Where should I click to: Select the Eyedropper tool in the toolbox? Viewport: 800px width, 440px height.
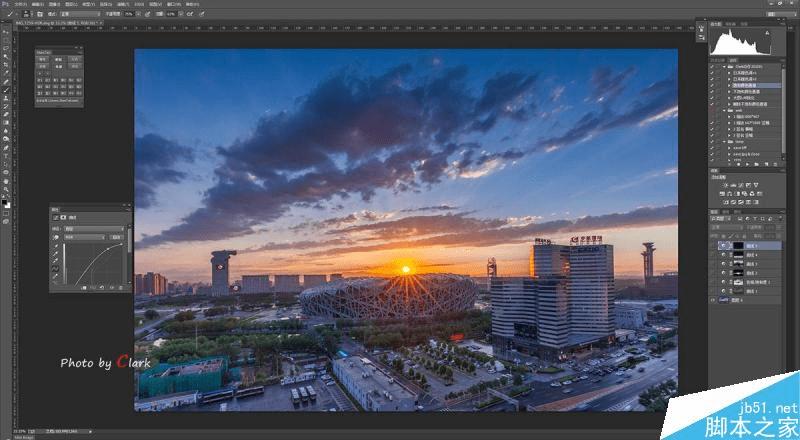pos(6,71)
